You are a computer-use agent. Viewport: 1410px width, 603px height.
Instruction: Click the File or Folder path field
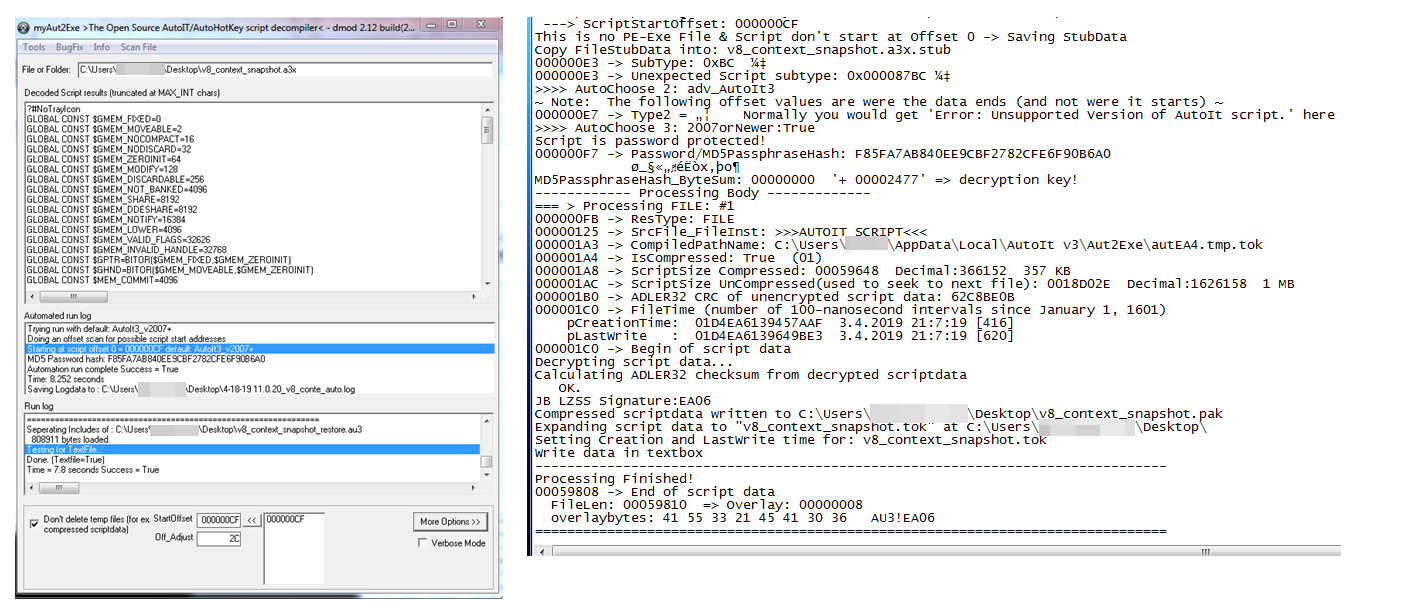point(285,70)
